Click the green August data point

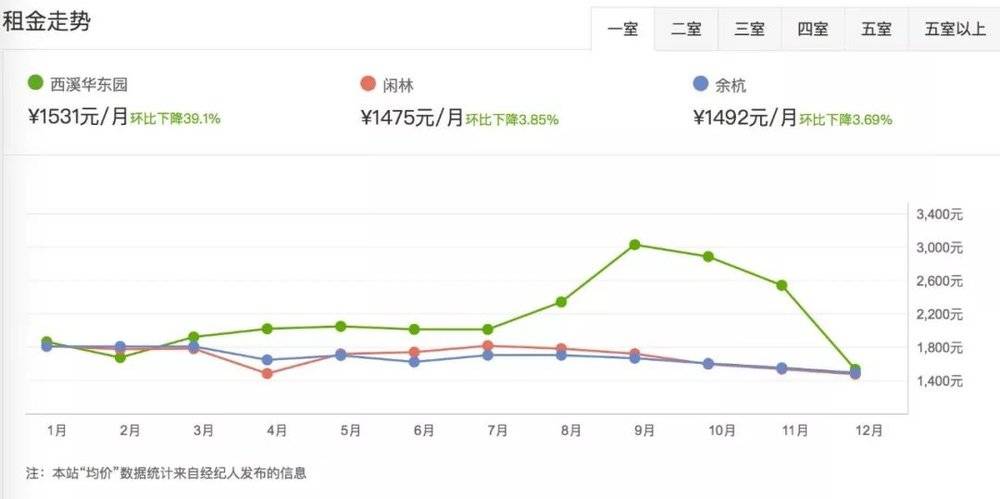click(x=561, y=302)
